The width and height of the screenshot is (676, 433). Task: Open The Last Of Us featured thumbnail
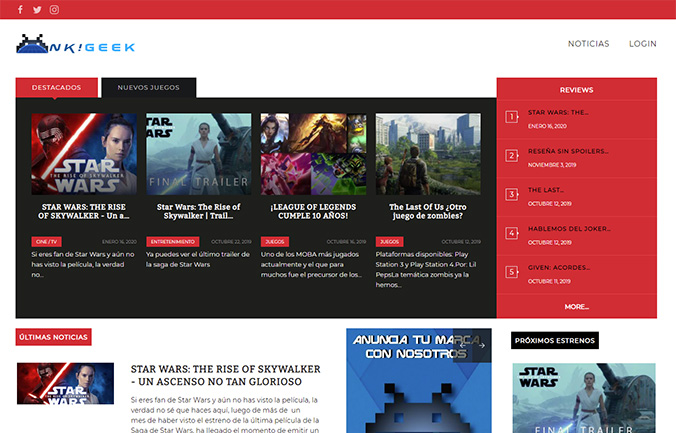point(428,154)
